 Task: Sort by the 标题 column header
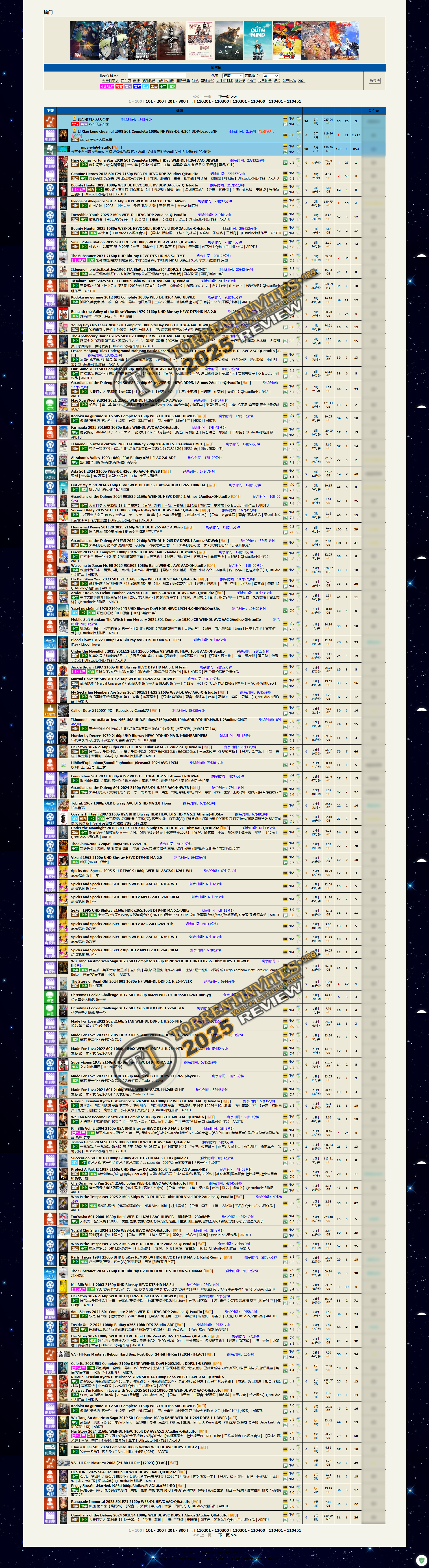pos(179,111)
